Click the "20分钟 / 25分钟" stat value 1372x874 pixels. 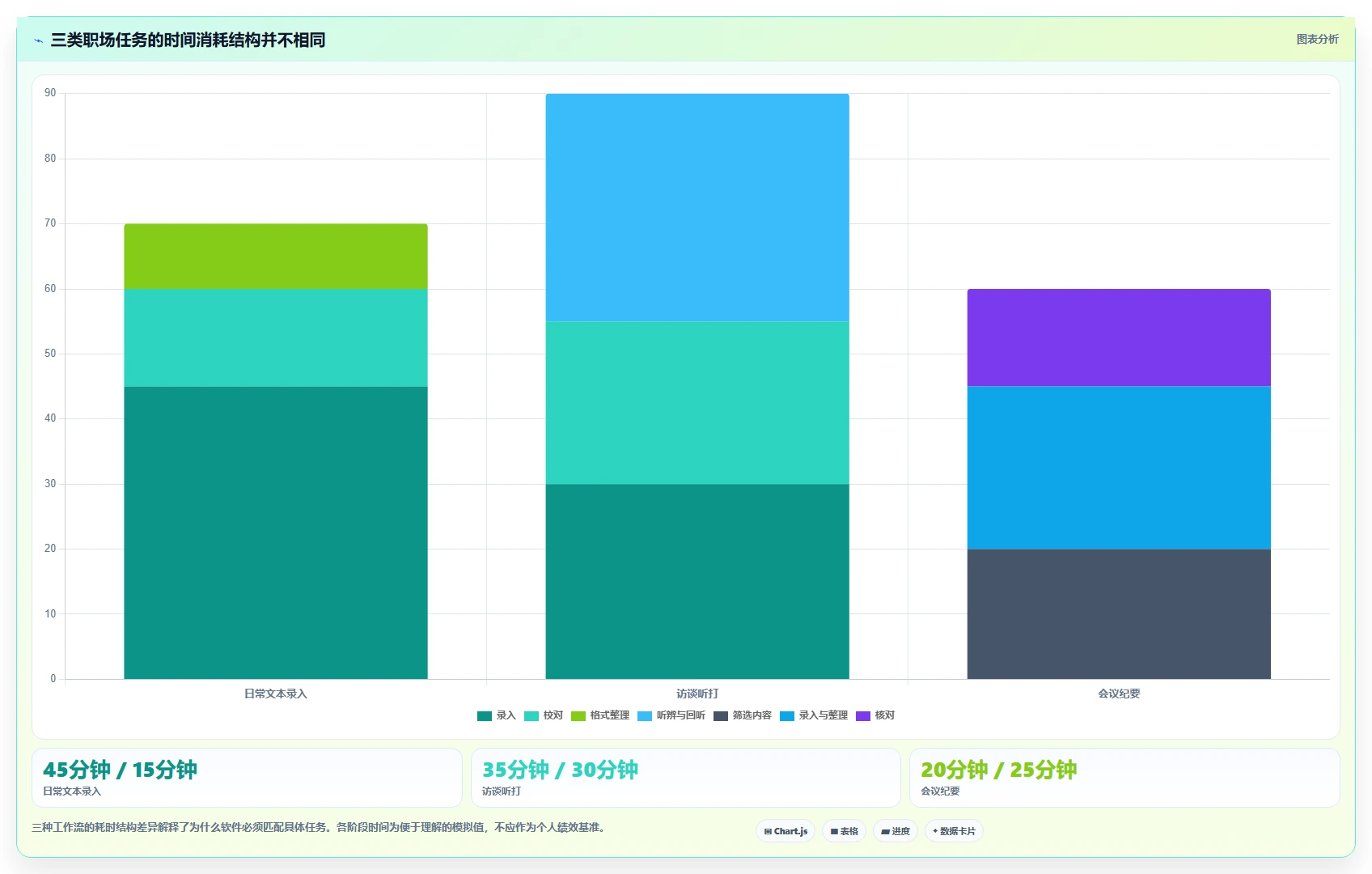pyautogui.click(x=998, y=770)
